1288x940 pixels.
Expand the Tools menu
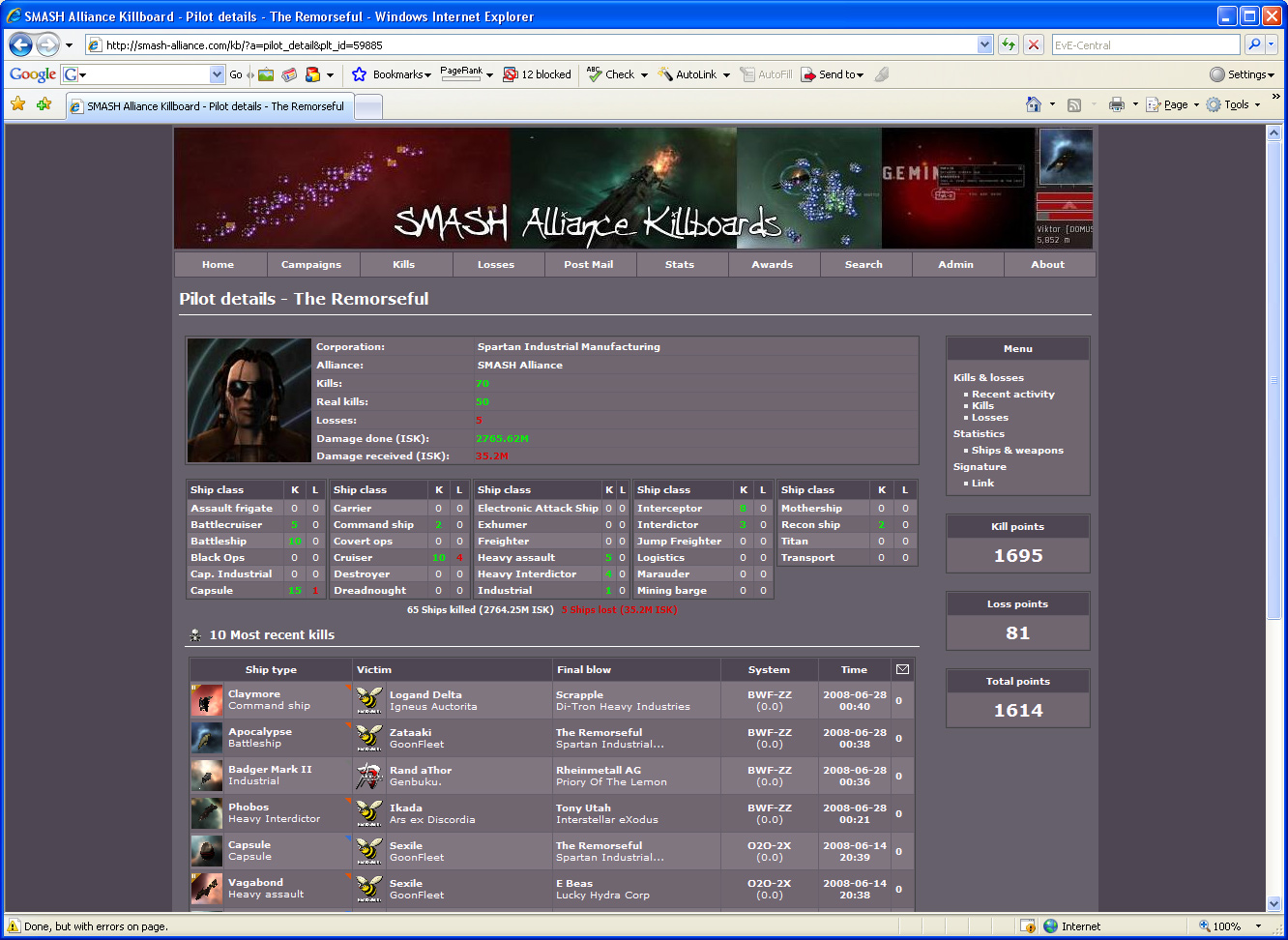pos(1234,104)
